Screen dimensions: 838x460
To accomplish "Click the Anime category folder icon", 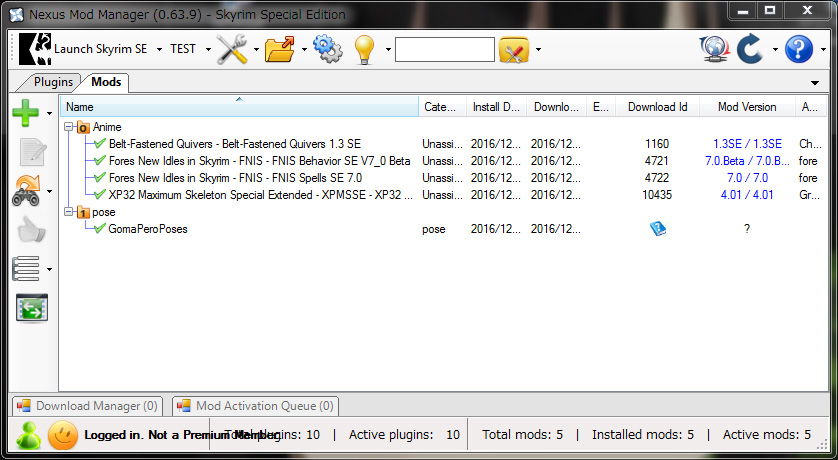I will tap(83, 127).
